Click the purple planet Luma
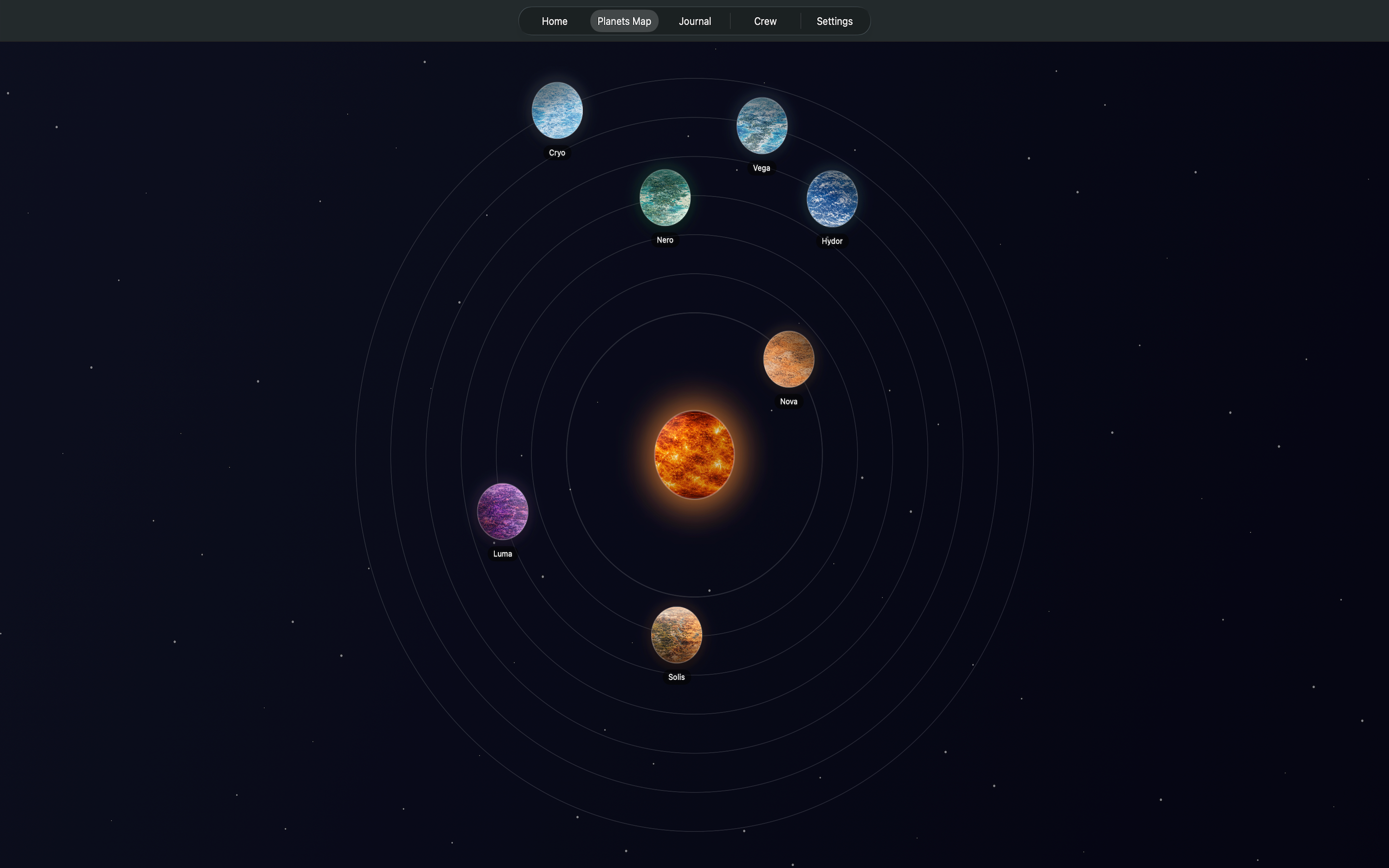The image size is (1389, 868). pyautogui.click(x=502, y=512)
